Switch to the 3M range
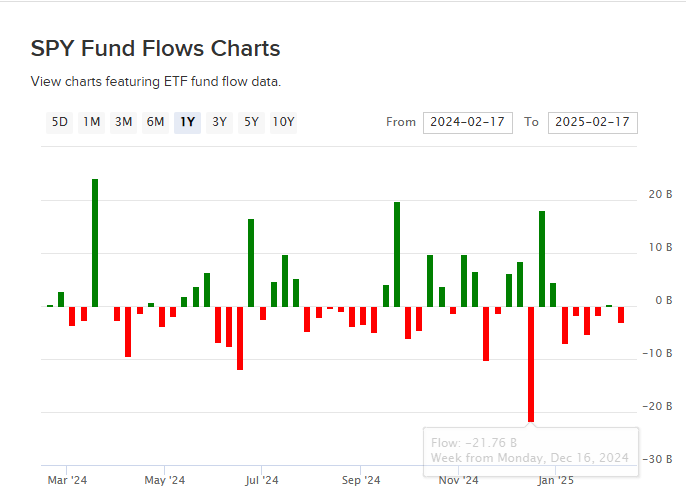Viewport: 686px width, 497px height. pyautogui.click(x=123, y=122)
